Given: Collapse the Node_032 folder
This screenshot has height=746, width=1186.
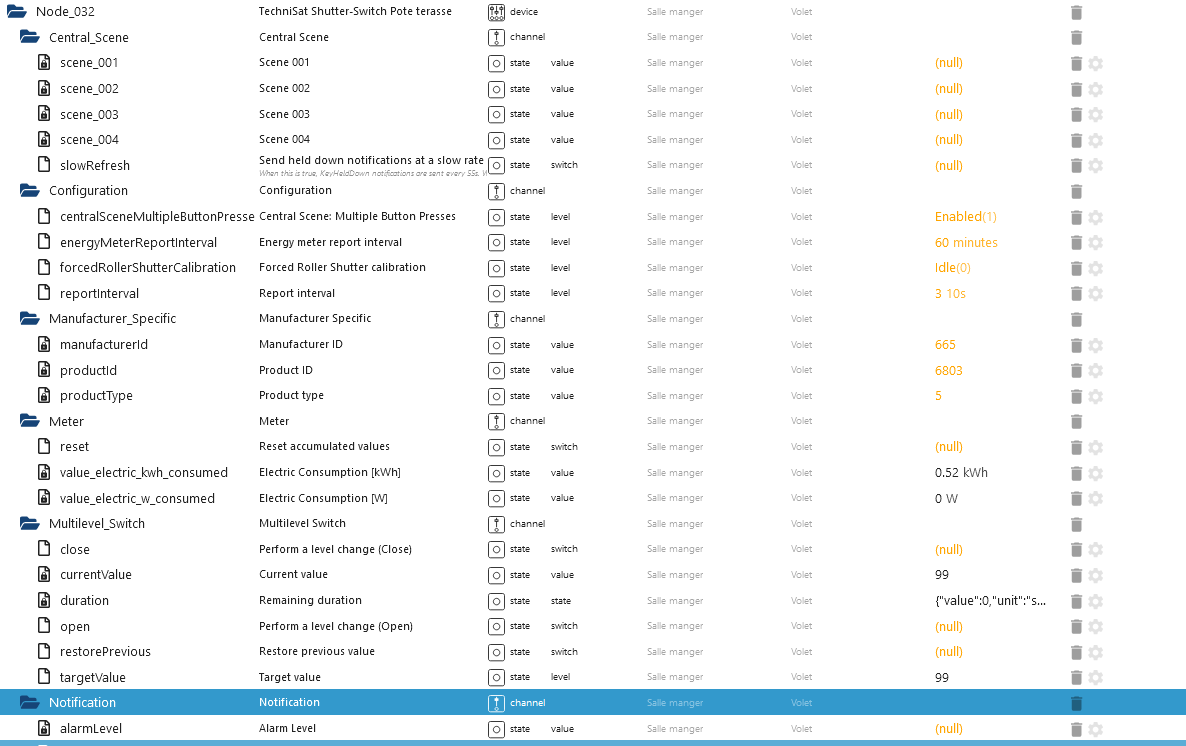Looking at the screenshot, I should (16, 12).
